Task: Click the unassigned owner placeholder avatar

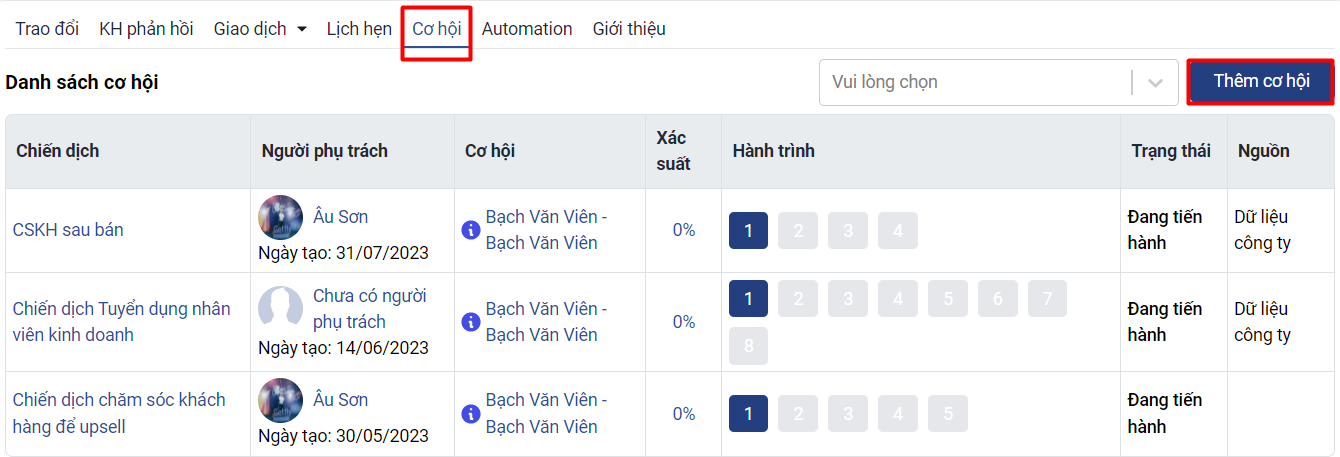Action: (x=280, y=308)
